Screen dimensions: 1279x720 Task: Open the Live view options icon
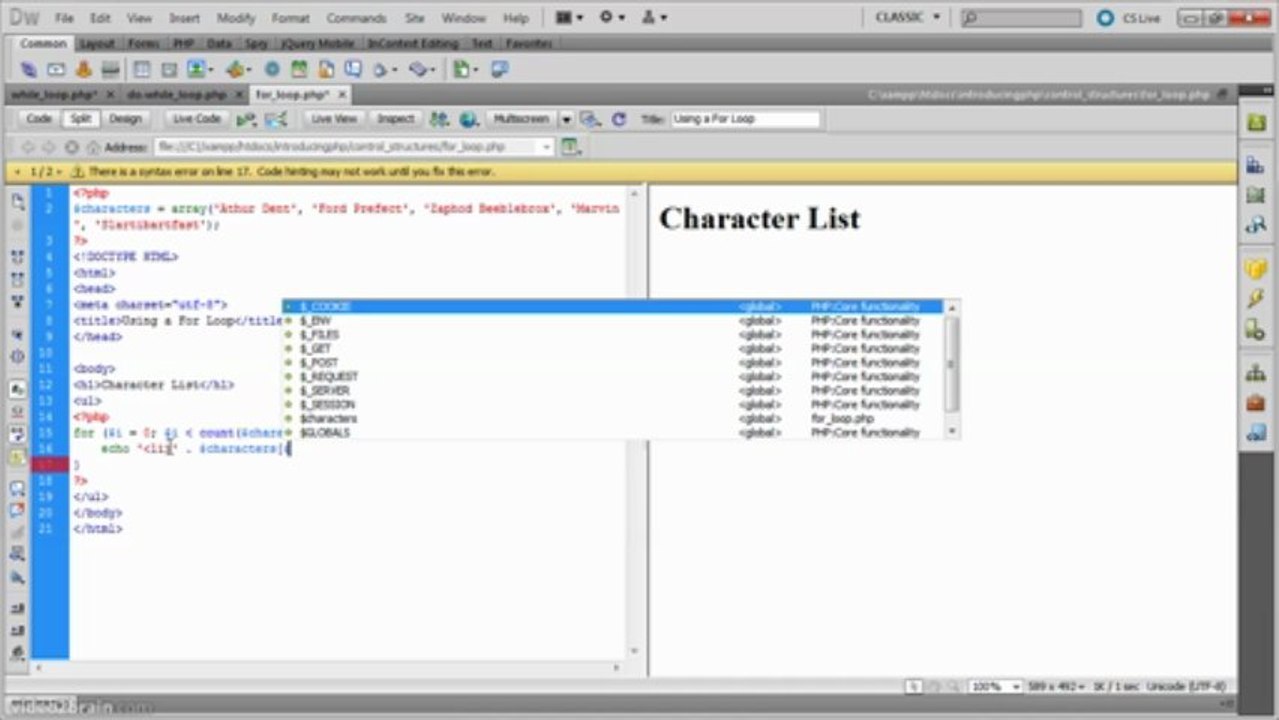[570, 146]
